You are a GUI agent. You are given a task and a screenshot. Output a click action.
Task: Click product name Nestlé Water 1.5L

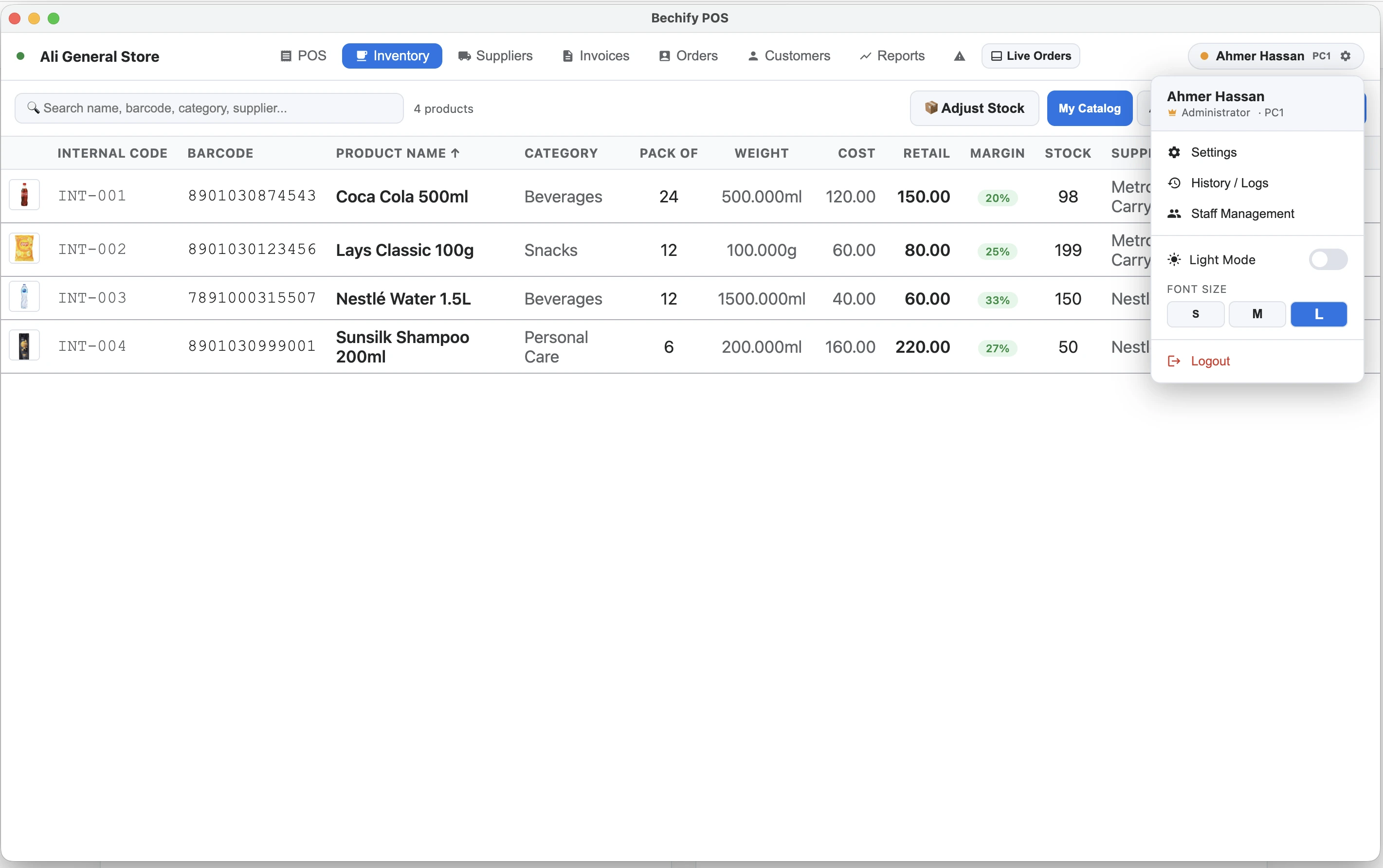[x=403, y=299]
